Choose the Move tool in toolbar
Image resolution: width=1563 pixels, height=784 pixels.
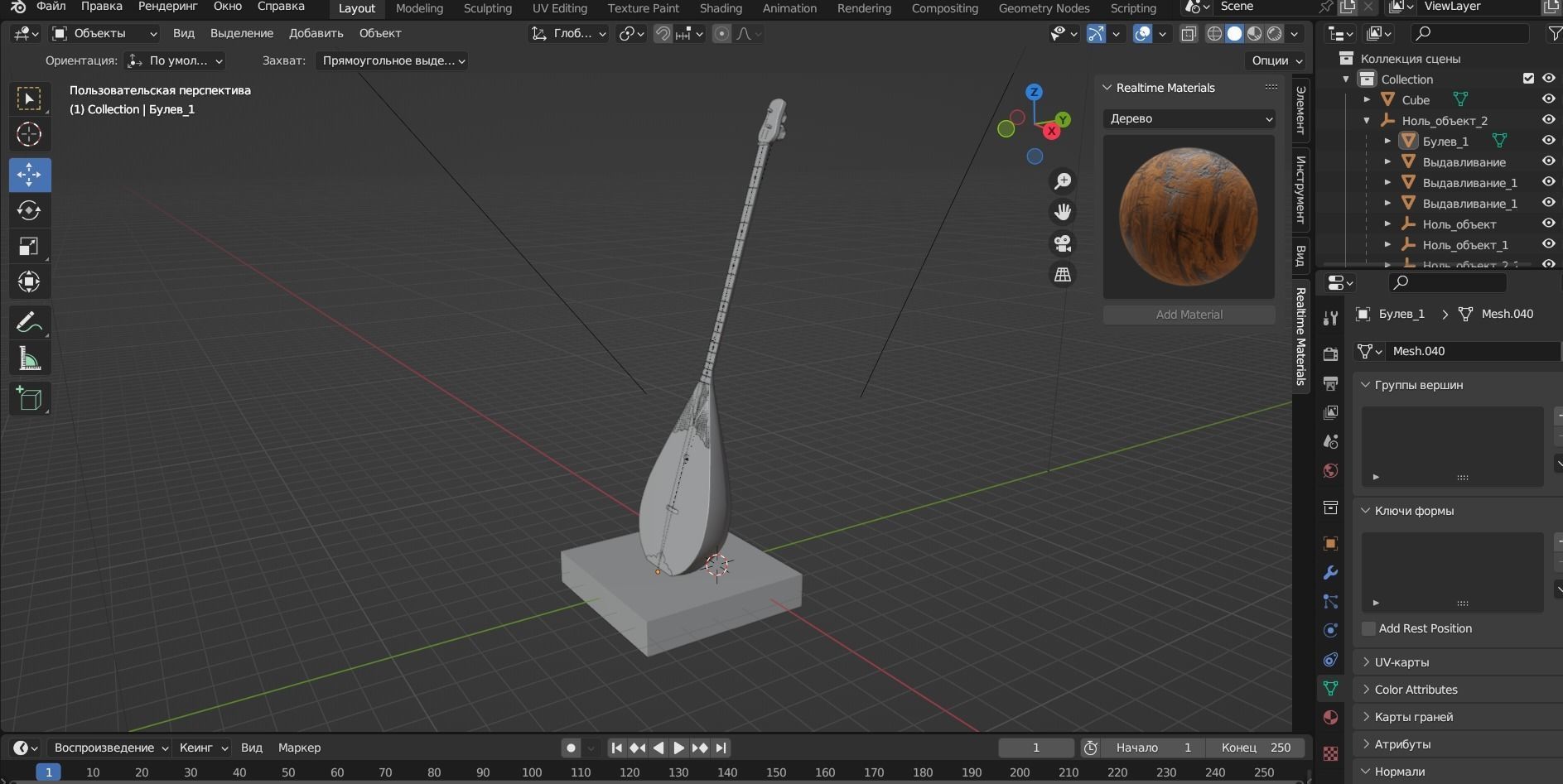[29, 175]
